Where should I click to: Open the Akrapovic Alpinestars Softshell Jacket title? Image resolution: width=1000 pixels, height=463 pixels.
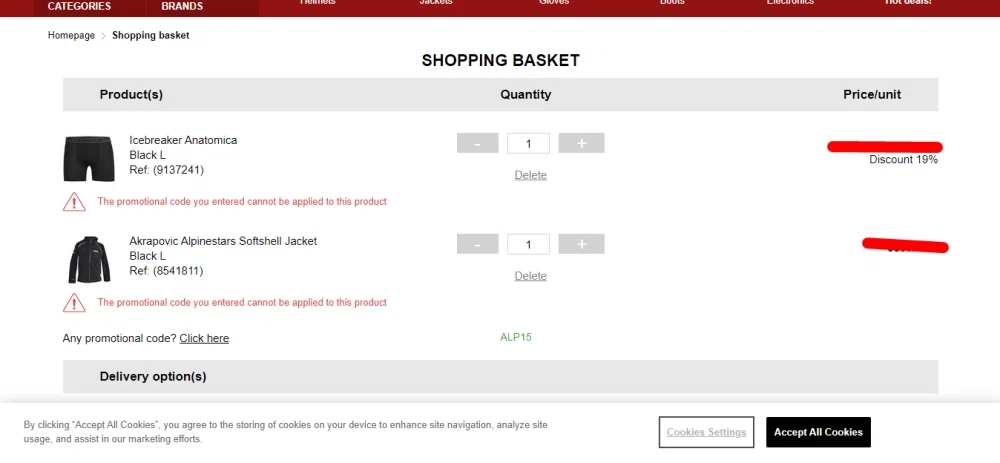(x=223, y=241)
